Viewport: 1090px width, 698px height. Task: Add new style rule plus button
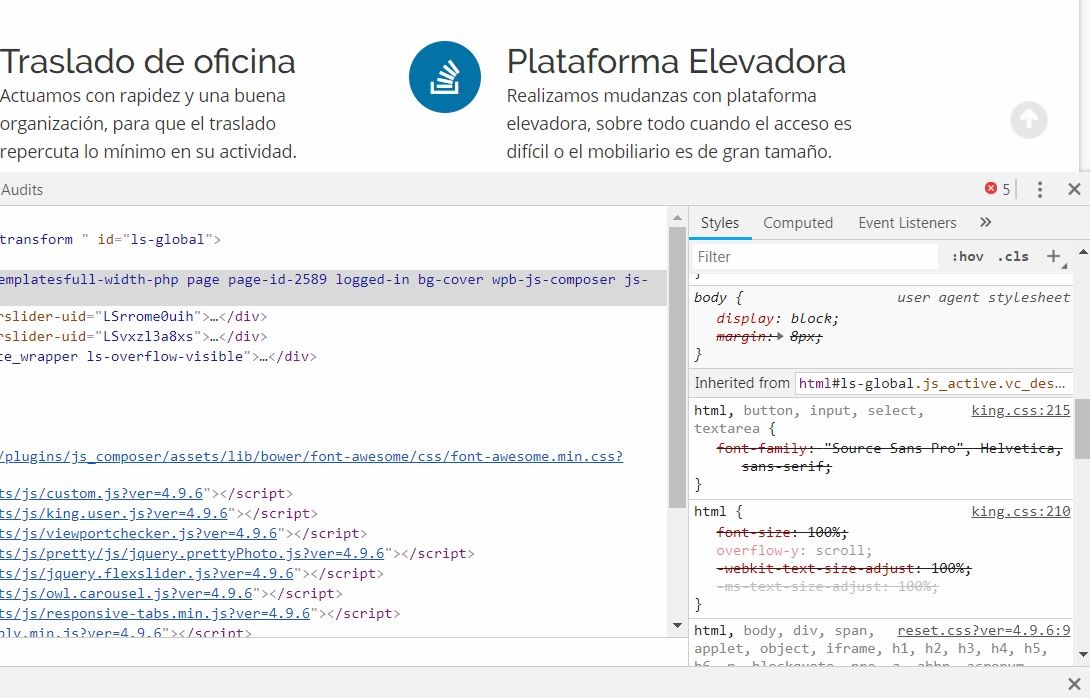click(x=1054, y=257)
